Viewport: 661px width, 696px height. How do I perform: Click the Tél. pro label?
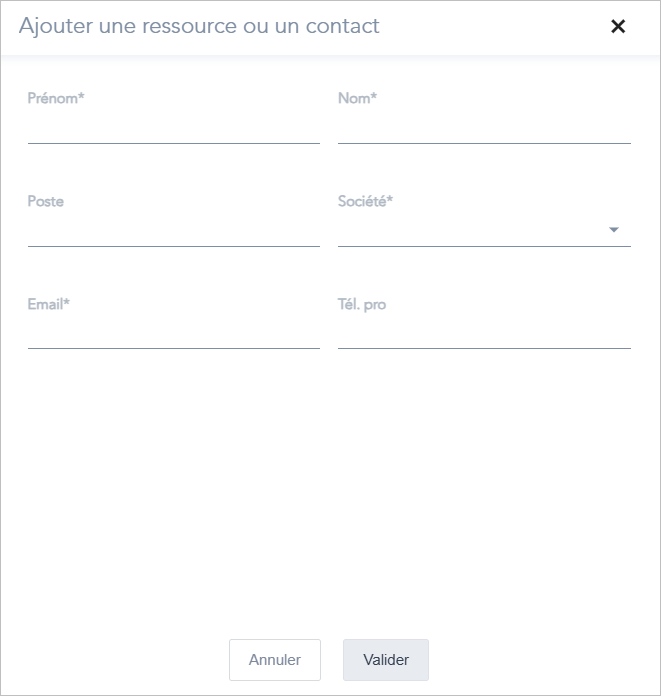[x=362, y=304]
